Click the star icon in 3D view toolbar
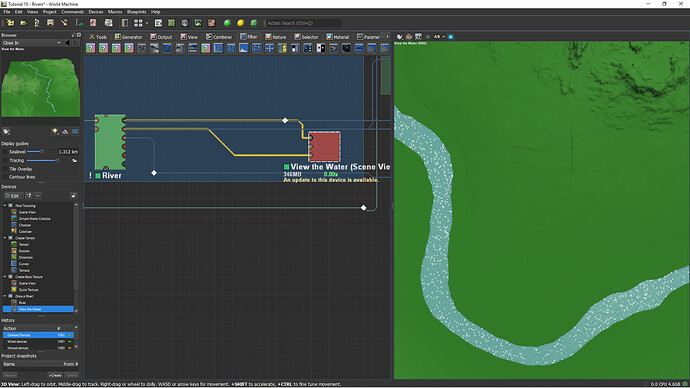The image size is (690, 388). (451, 37)
